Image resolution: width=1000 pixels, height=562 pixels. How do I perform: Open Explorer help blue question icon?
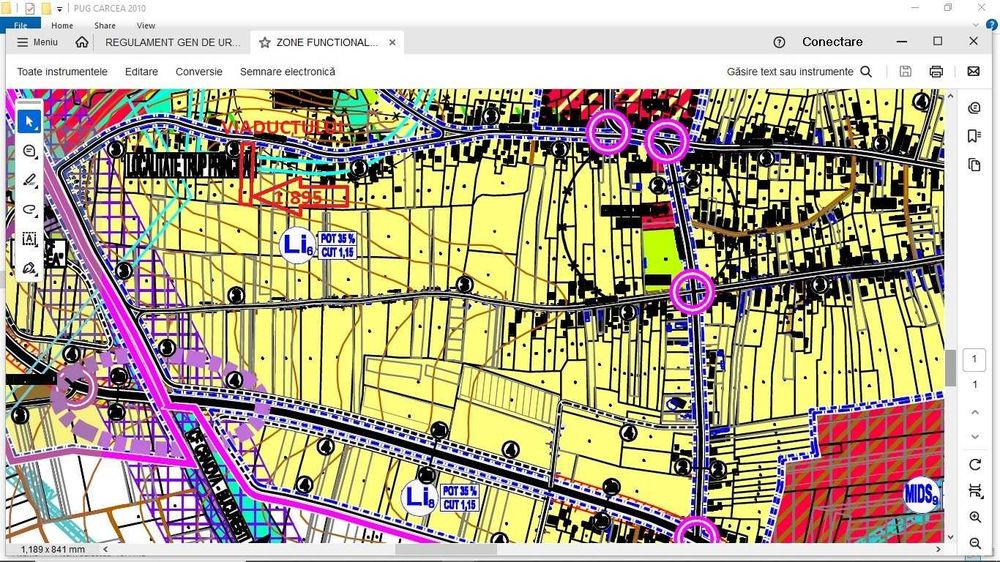point(992,25)
